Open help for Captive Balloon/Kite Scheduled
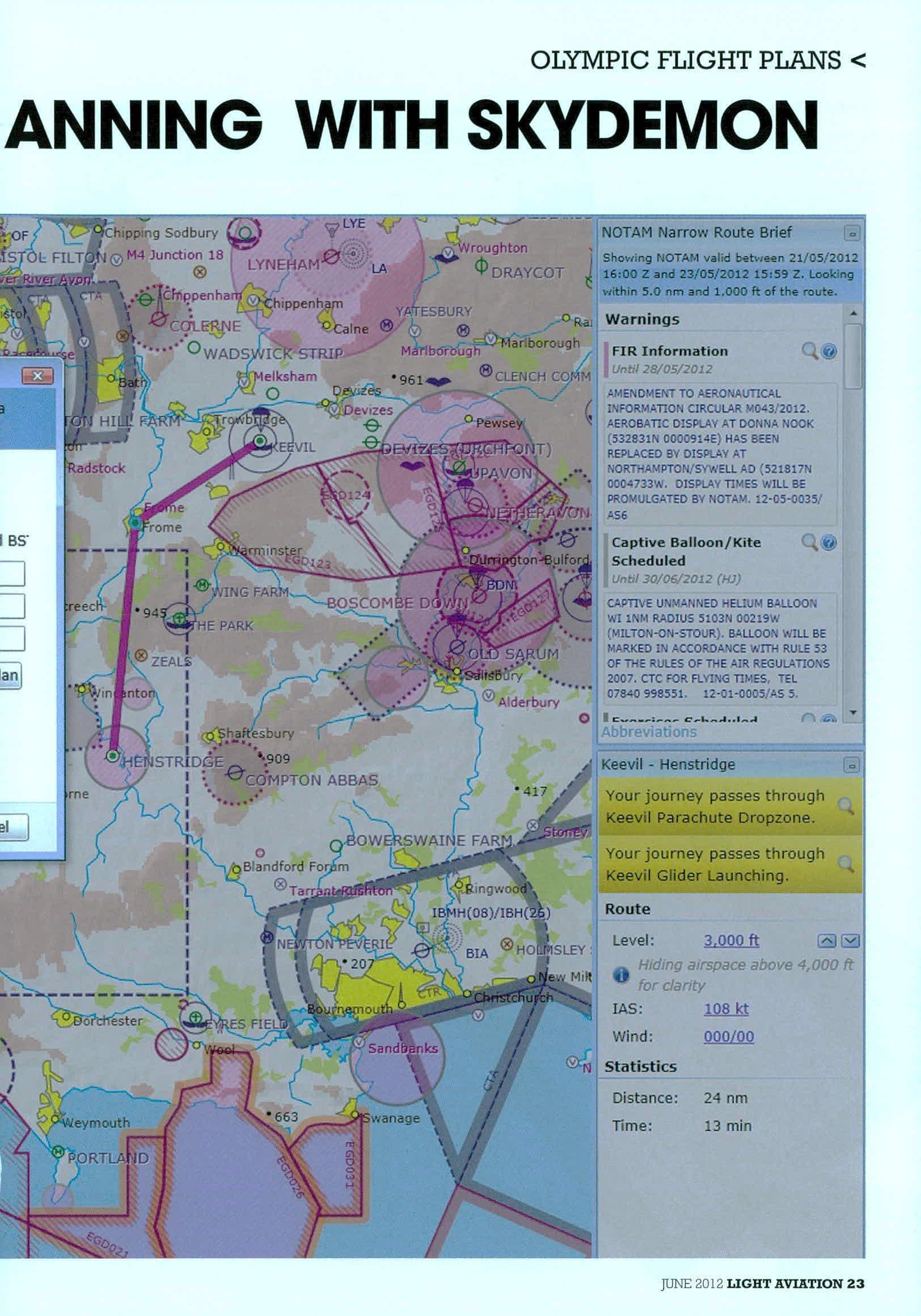Image resolution: width=921 pixels, height=1316 pixels. [x=829, y=542]
